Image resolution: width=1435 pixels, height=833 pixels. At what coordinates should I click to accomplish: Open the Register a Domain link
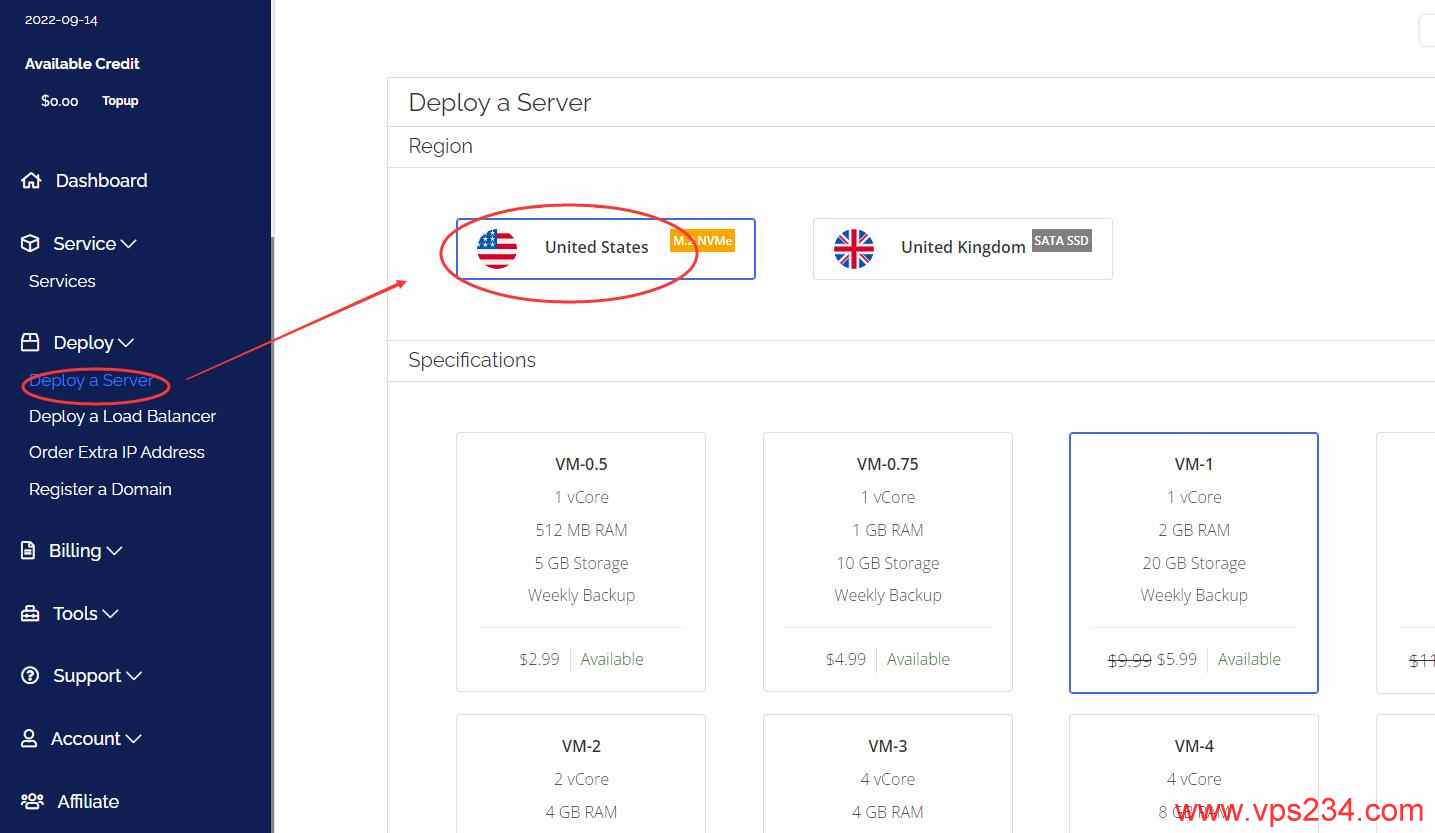click(x=100, y=489)
